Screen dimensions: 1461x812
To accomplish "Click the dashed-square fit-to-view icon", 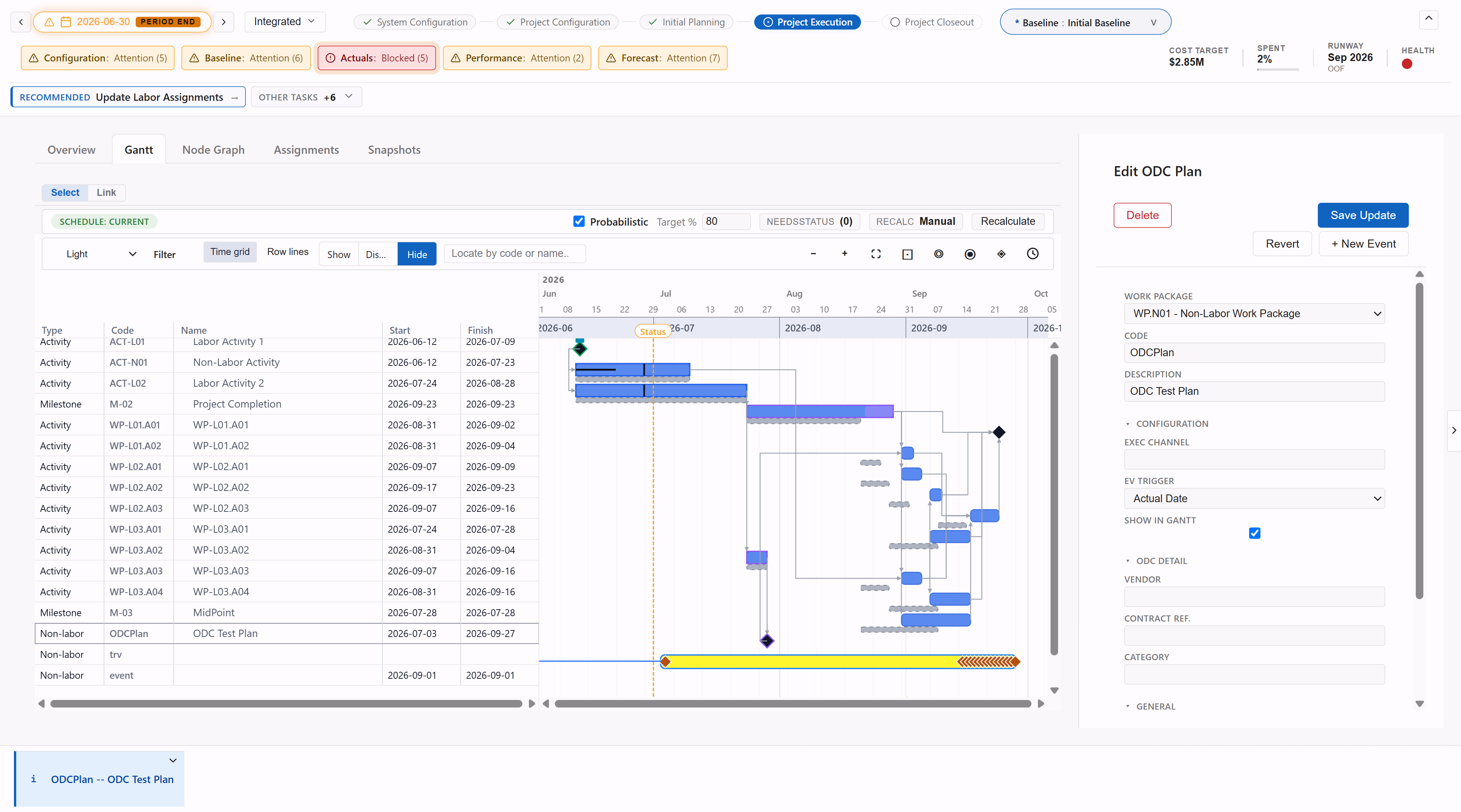I will pos(876,253).
